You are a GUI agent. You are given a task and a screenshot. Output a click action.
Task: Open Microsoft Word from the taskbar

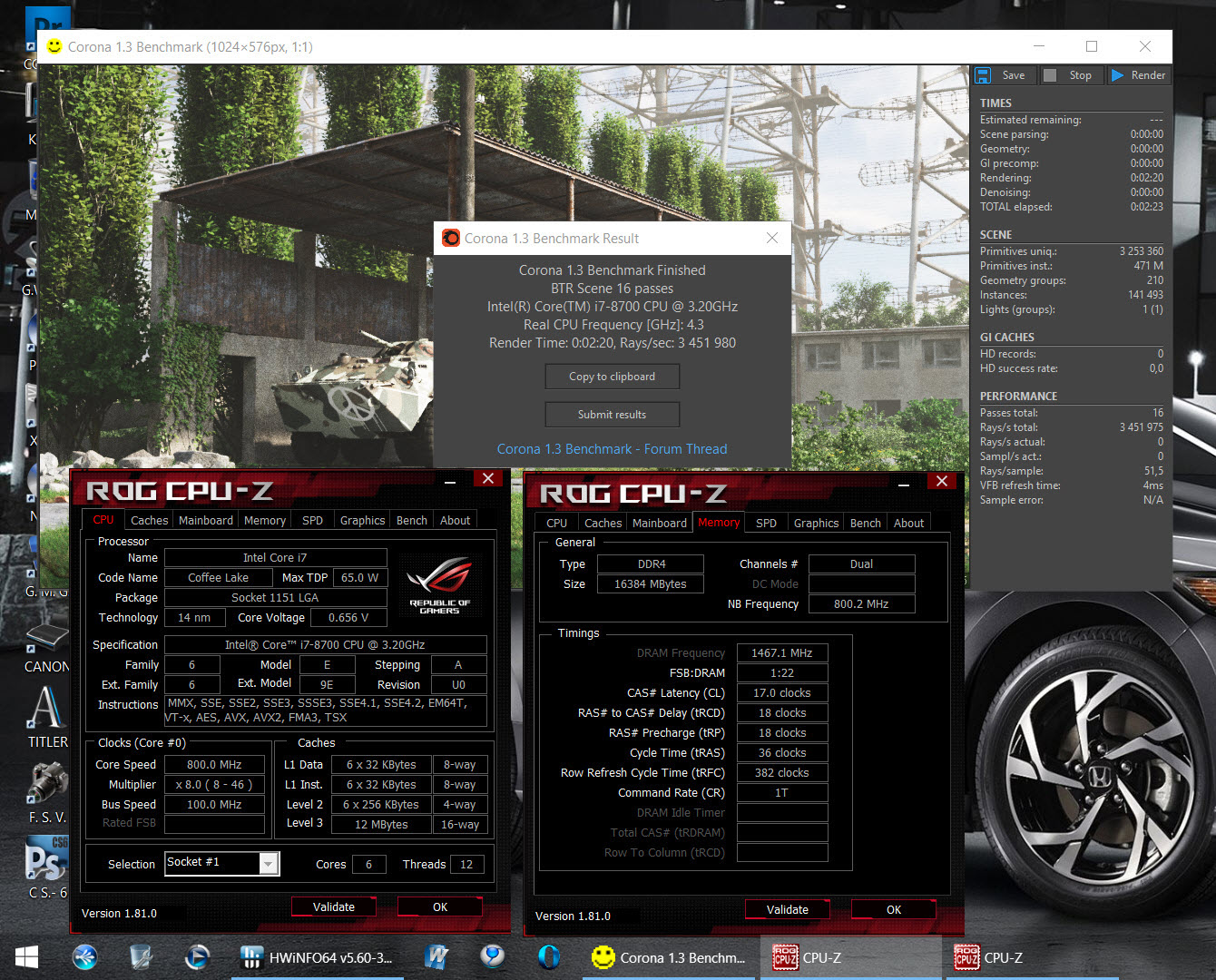[x=436, y=957]
